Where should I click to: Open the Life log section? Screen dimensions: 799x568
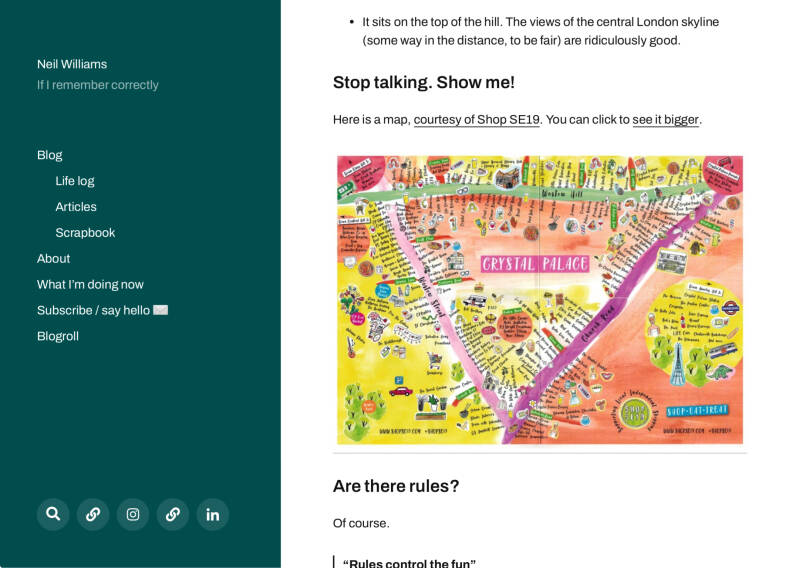click(x=75, y=181)
